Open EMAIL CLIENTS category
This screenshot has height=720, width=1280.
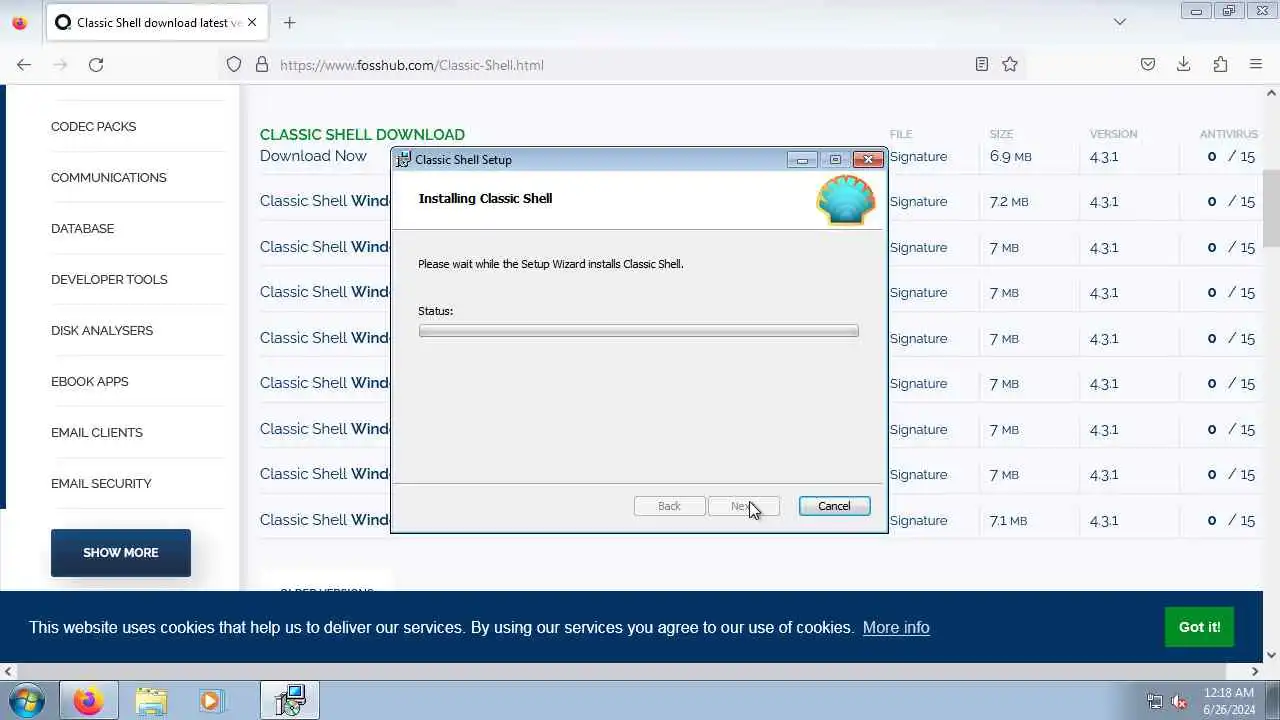(x=97, y=433)
